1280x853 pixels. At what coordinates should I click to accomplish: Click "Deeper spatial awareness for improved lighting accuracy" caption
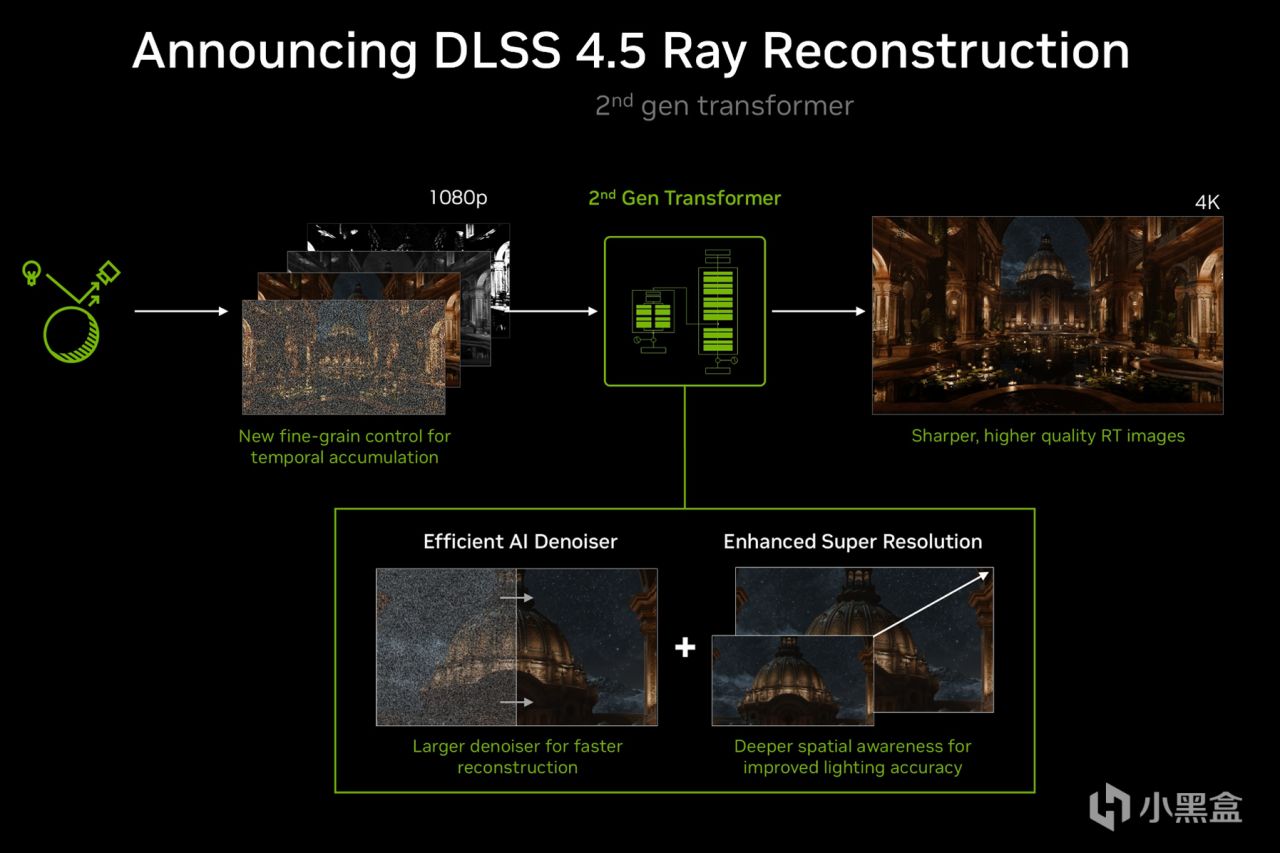pos(853,757)
